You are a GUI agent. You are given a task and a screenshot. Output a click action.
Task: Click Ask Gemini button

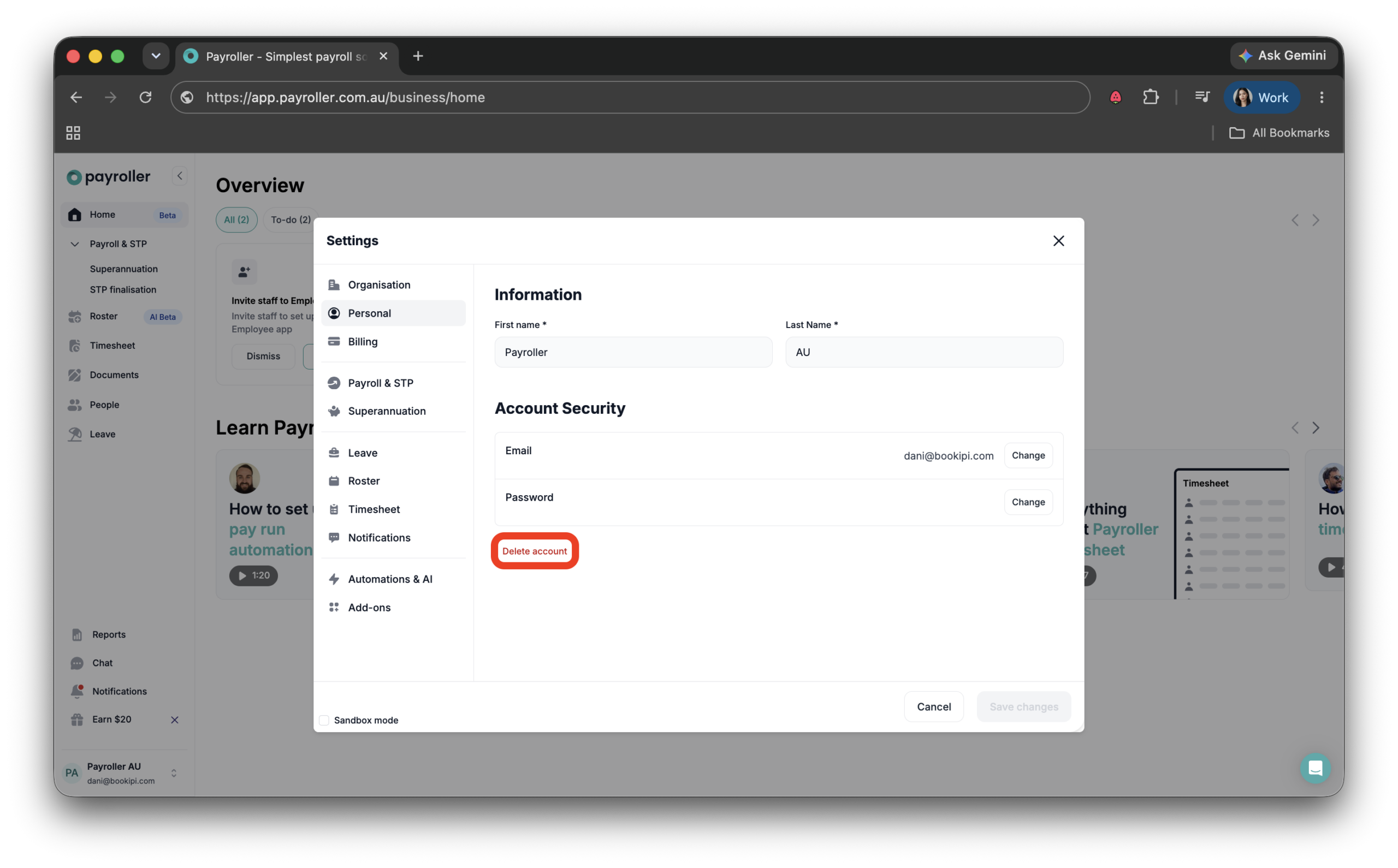[1283, 56]
